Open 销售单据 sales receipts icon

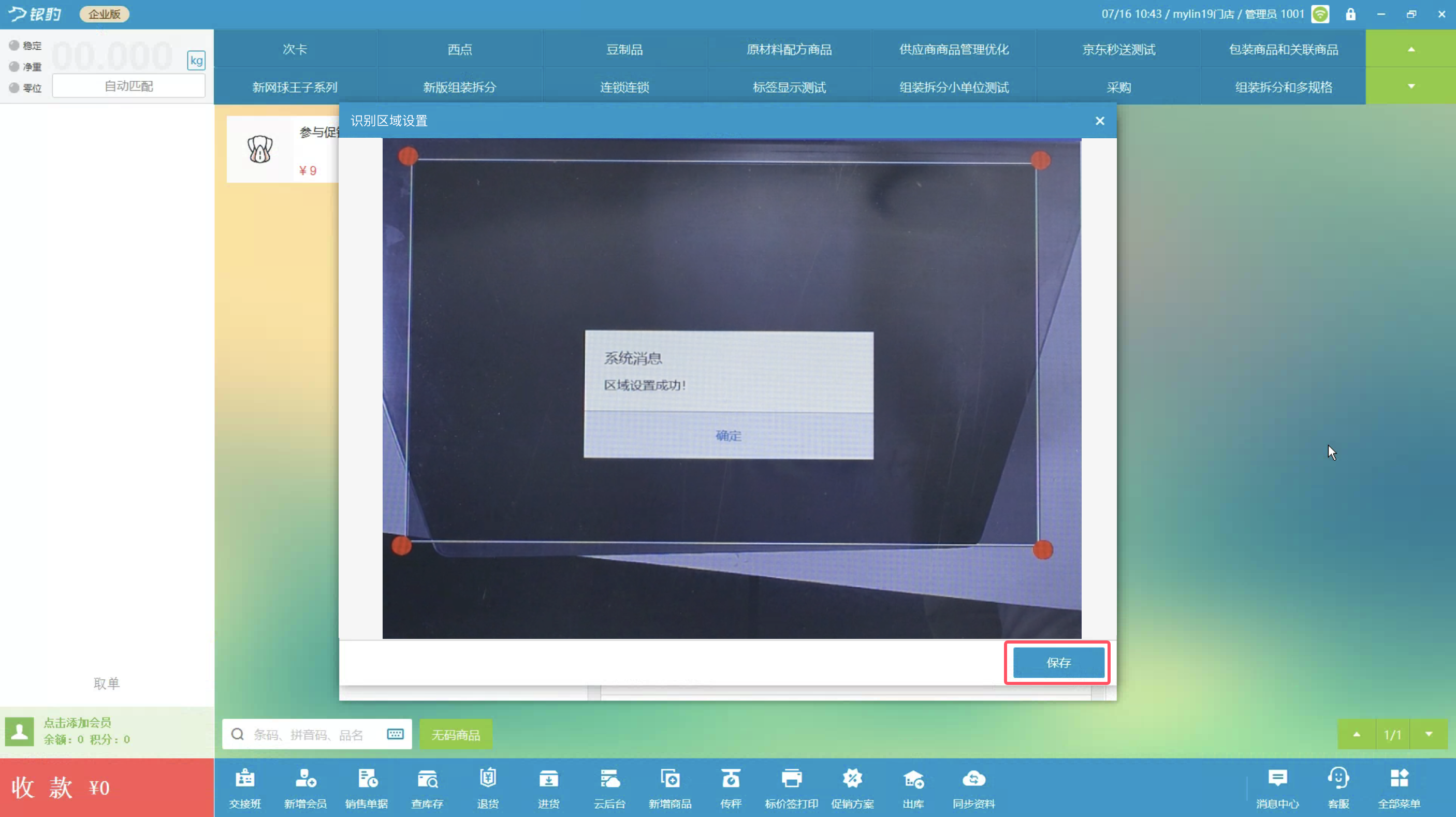pos(366,787)
